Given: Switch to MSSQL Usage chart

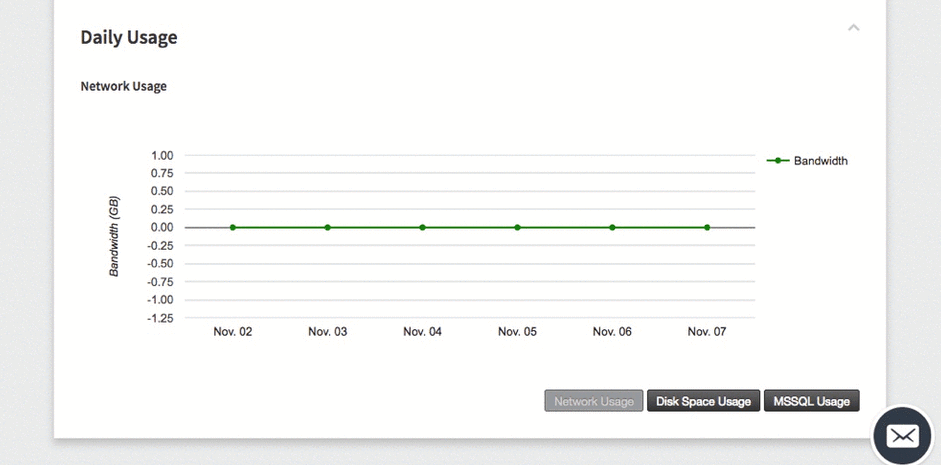Looking at the screenshot, I should 811,401.
